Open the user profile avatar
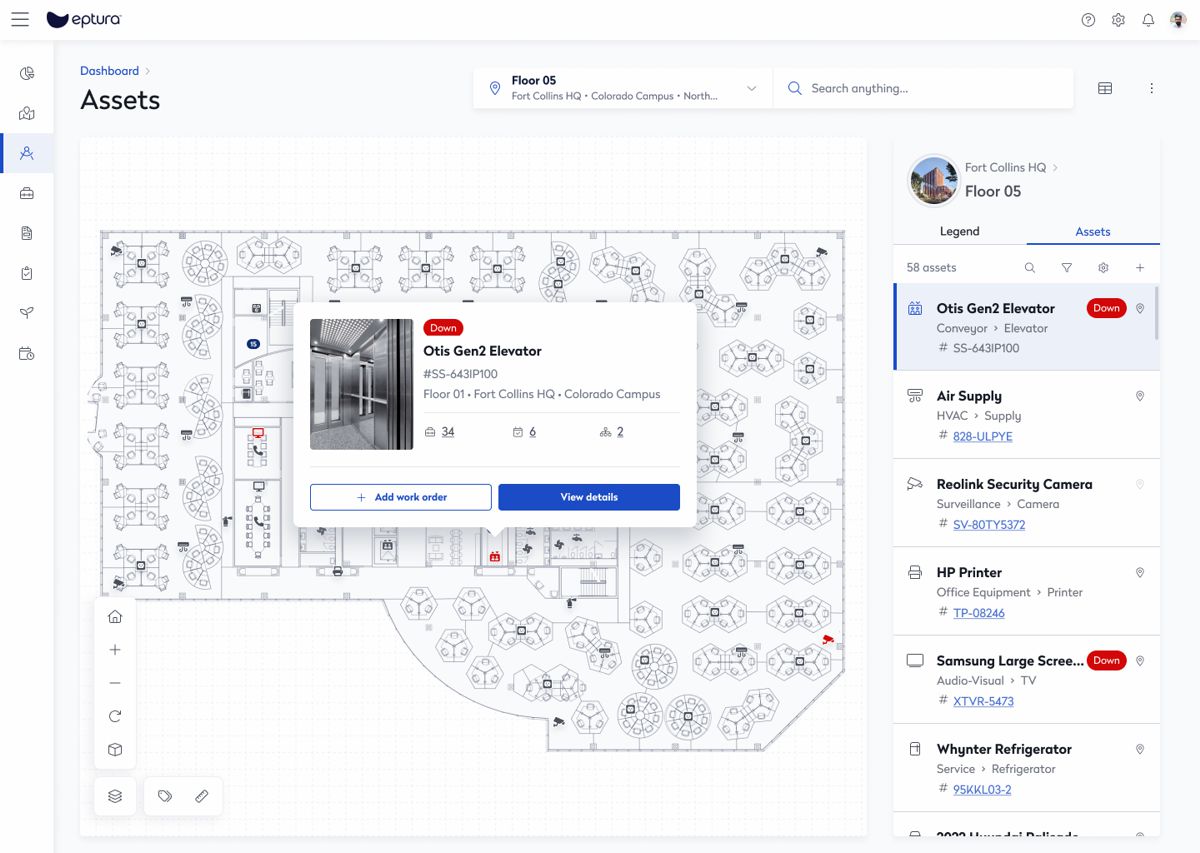1200x853 pixels. 1178,20
